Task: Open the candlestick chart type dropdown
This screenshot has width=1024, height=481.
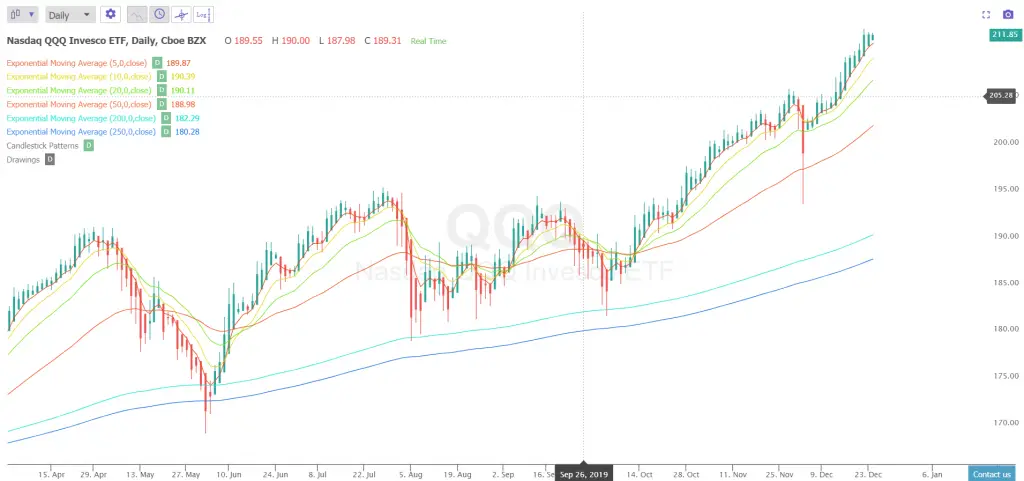Action: click(22, 14)
